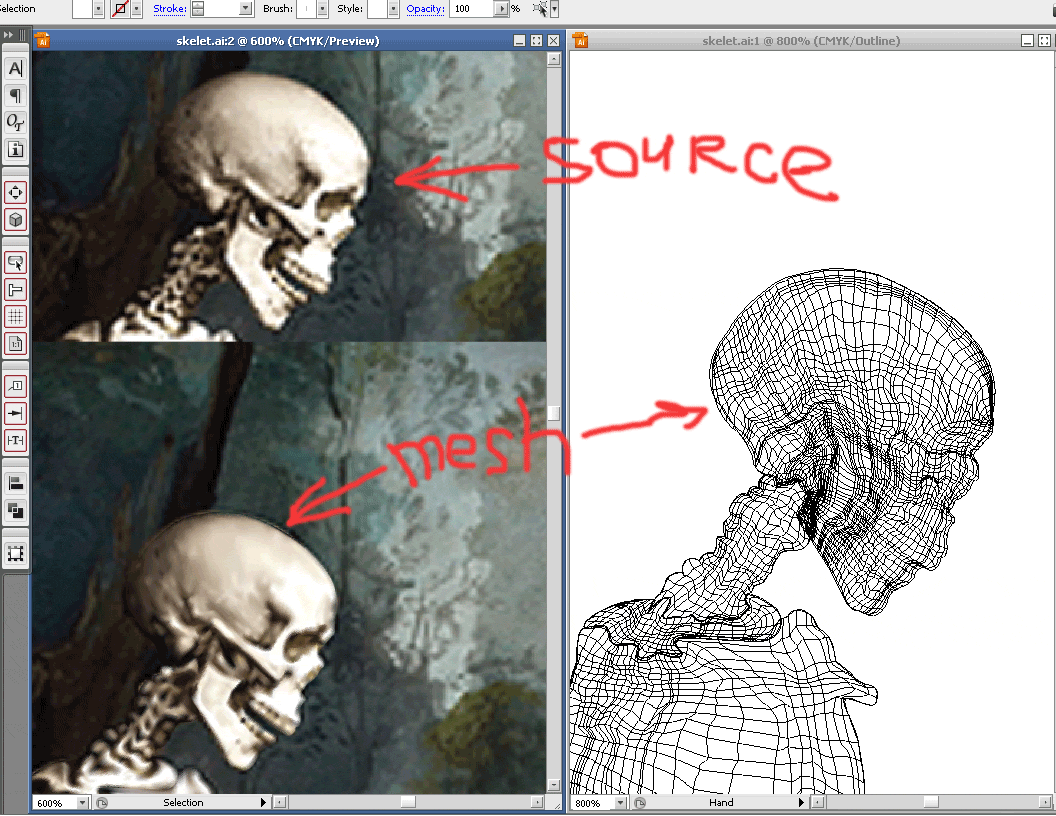
Task: Click scroll left arrow in skelet.ai:2 window
Action: pos(279,803)
